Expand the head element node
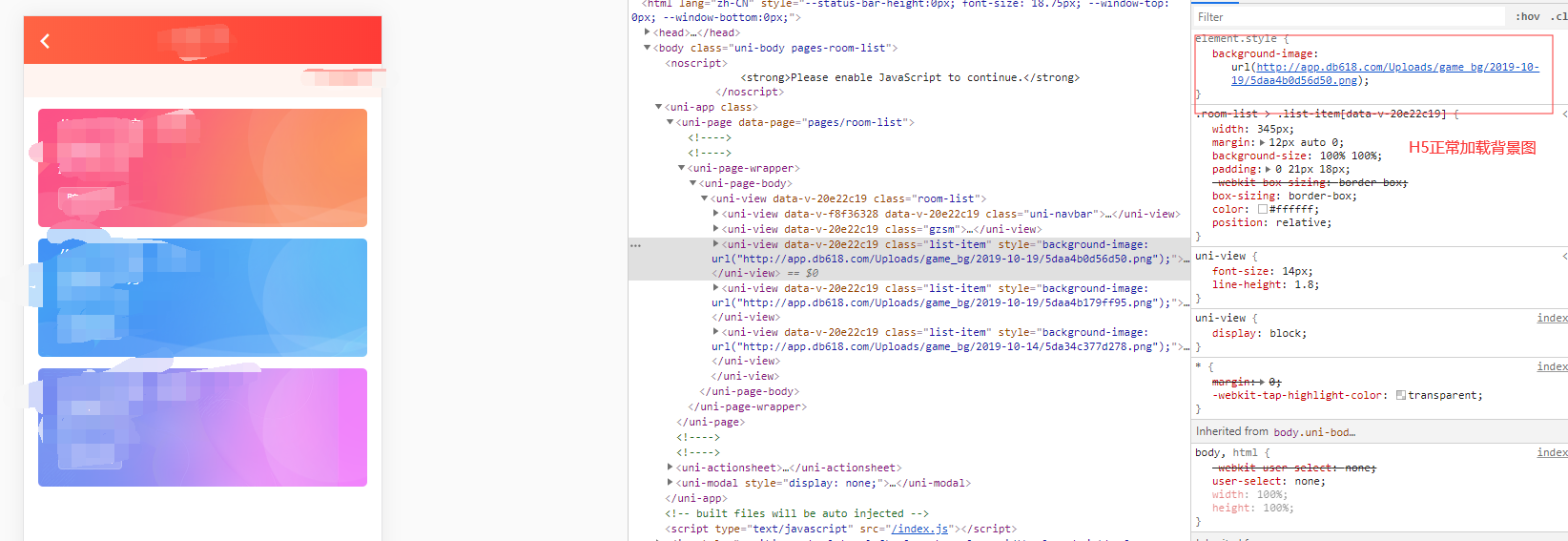The image size is (1568, 541). [648, 32]
